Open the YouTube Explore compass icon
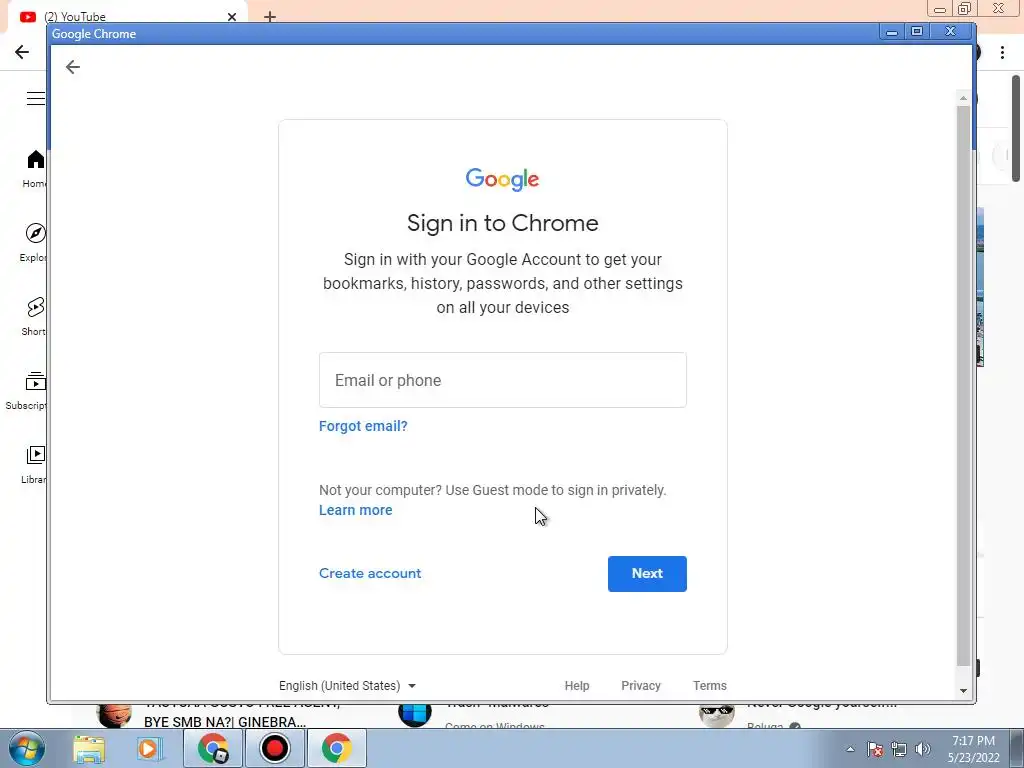This screenshot has height=768, width=1024. tap(35, 233)
